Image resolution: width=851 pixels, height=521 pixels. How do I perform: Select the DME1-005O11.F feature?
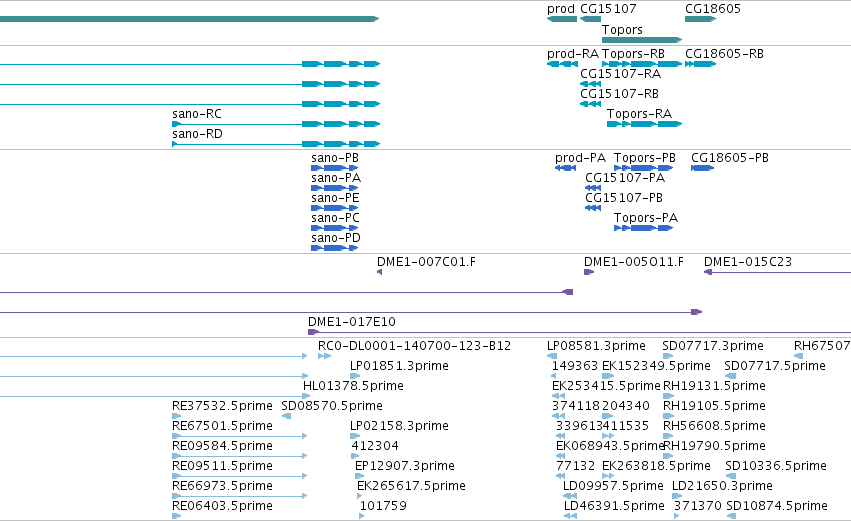pos(589,272)
